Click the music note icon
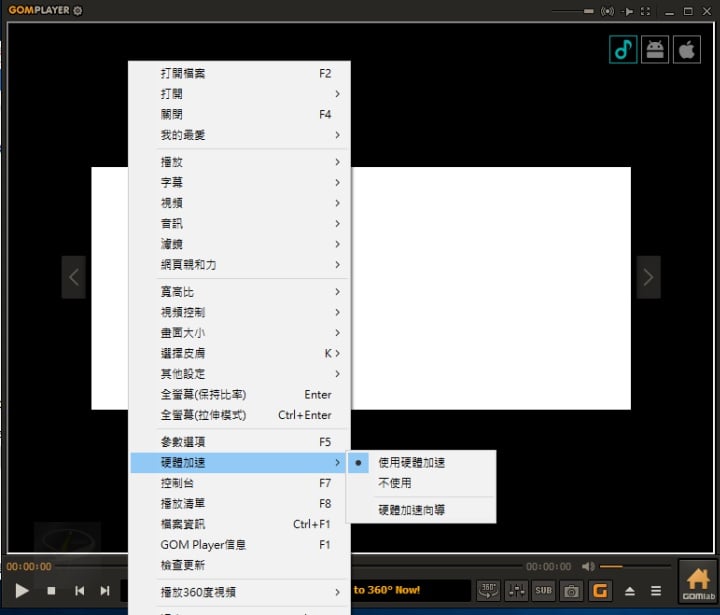Viewport: 720px width, 615px height. tap(623, 50)
